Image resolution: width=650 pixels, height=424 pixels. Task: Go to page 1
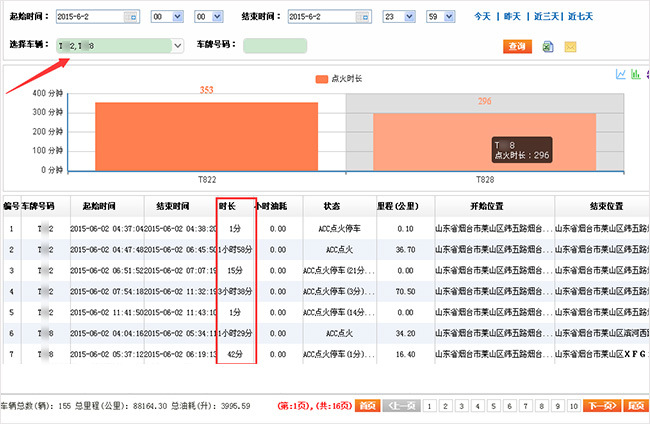(x=429, y=406)
